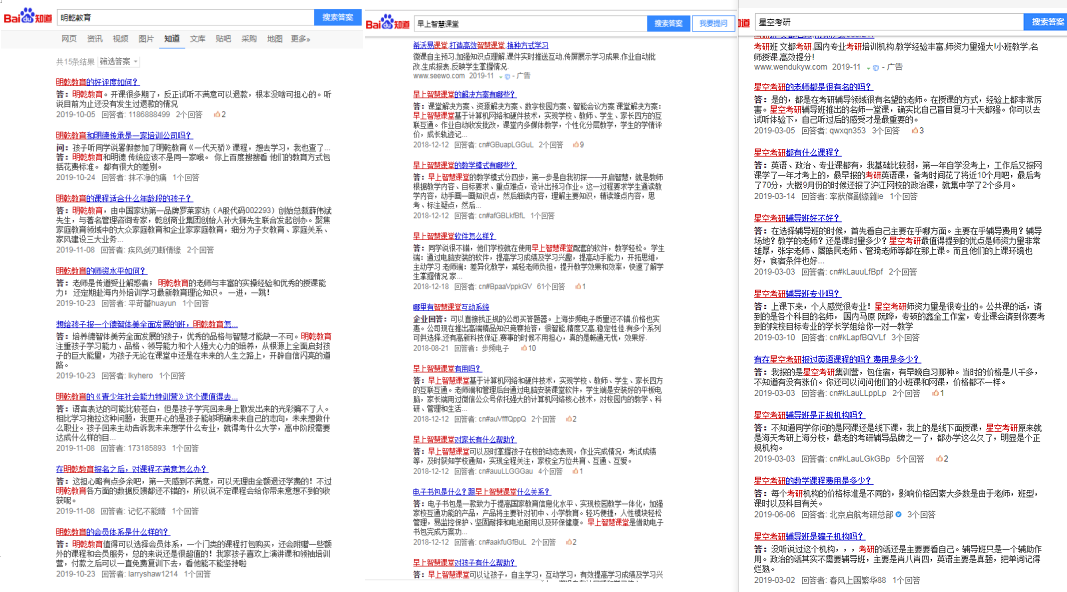Open the result 星空考研辅导班是骗子机构吗？
Screen dimensions: 1067x592
tap(809, 537)
